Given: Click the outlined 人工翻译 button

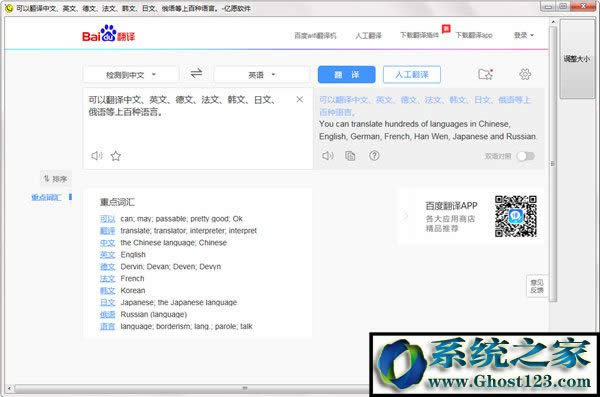Looking at the screenshot, I should [412, 75].
